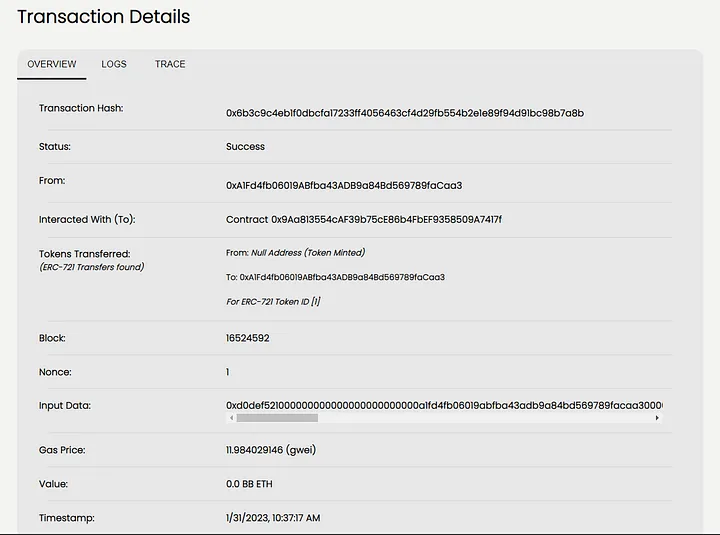This screenshot has width=720, height=535.
Task: Click the ERC-721 Token ID [1] text
Action: pos(273,301)
